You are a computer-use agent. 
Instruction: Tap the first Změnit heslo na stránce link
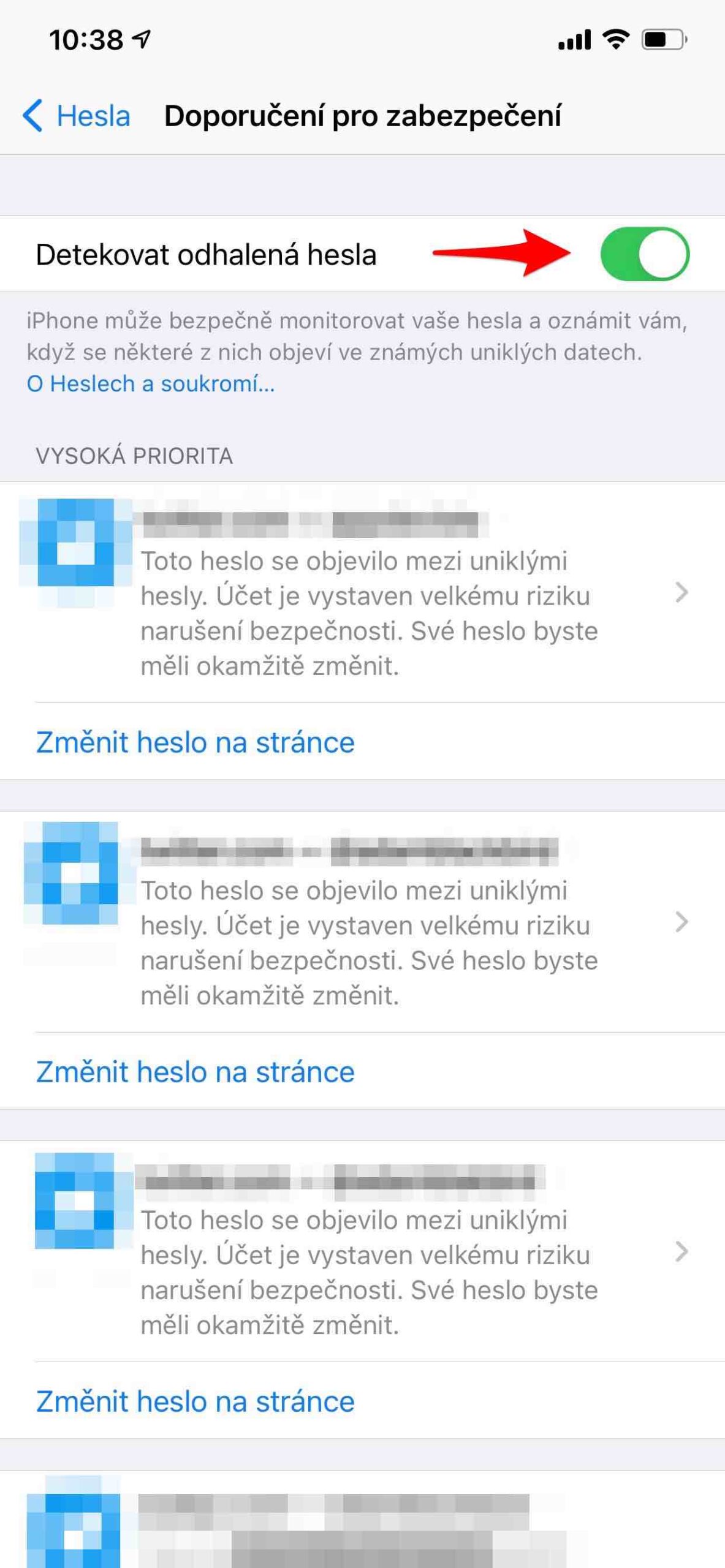[195, 742]
